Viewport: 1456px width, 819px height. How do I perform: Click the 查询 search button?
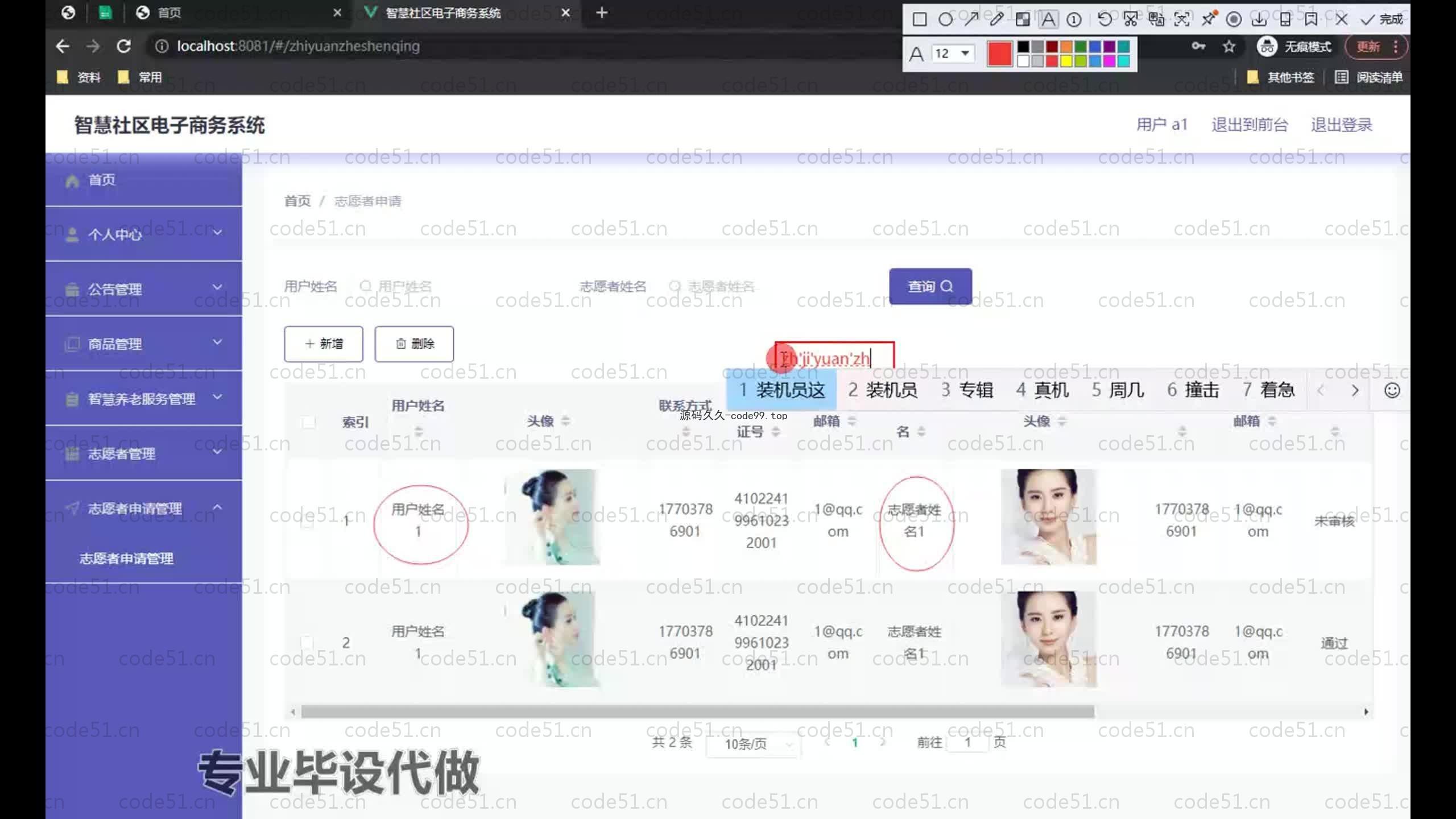pos(930,286)
